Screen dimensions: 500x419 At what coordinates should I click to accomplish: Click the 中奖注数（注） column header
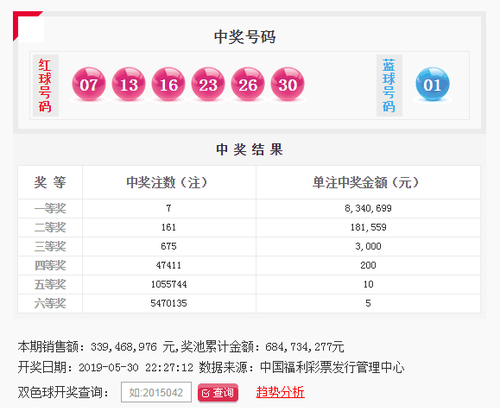click(167, 182)
